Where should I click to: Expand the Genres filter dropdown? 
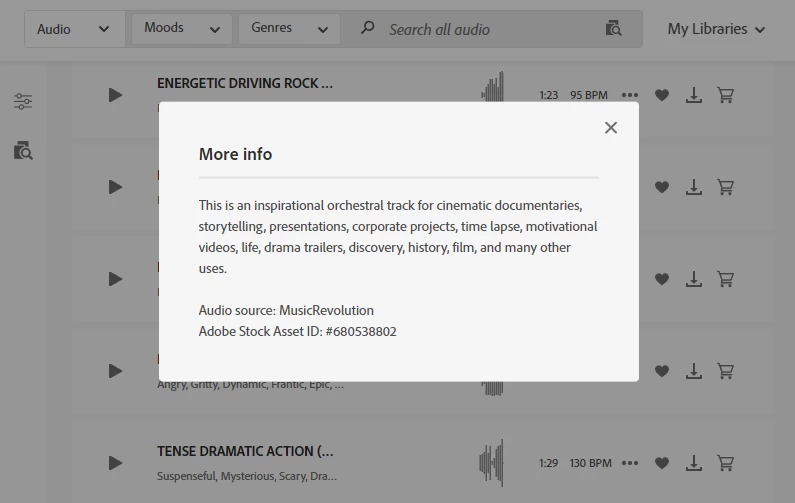click(289, 29)
